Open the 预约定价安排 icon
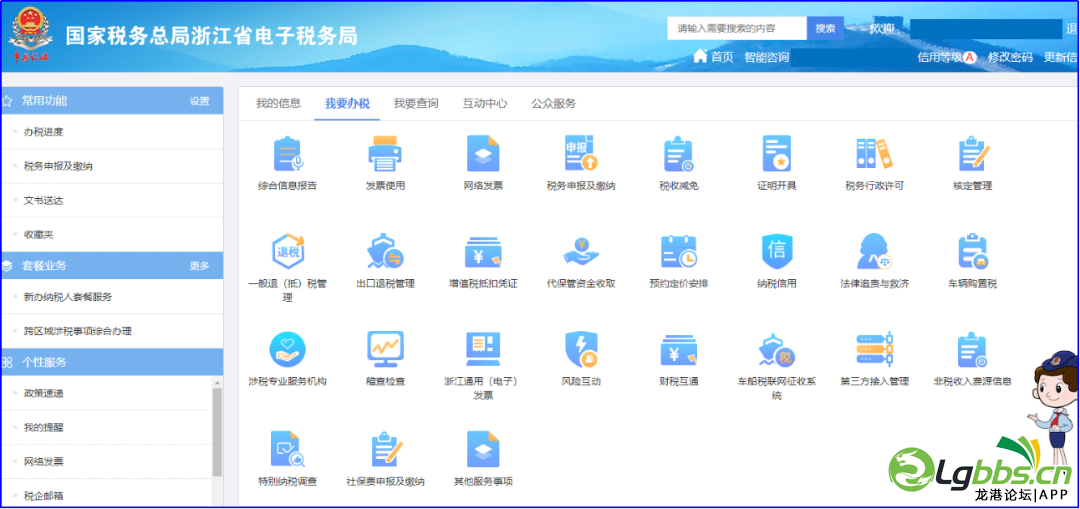This screenshot has height=509, width=1080. [678, 252]
